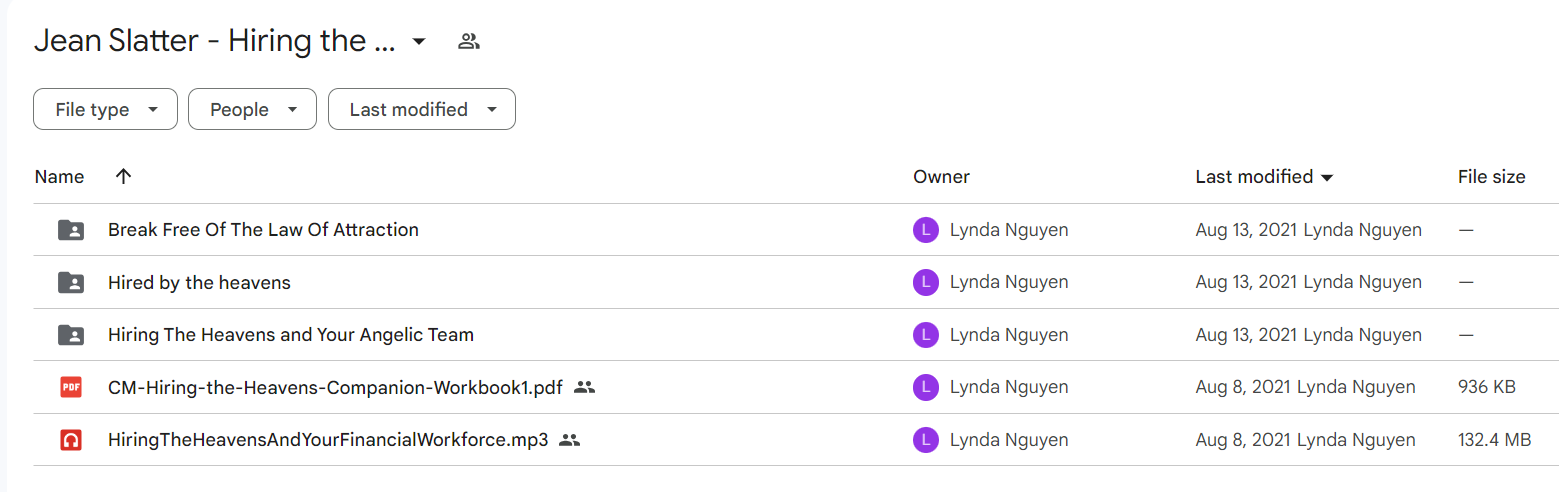Click the Hired by the heavens folder icon
1559x492 pixels.
coord(71,283)
